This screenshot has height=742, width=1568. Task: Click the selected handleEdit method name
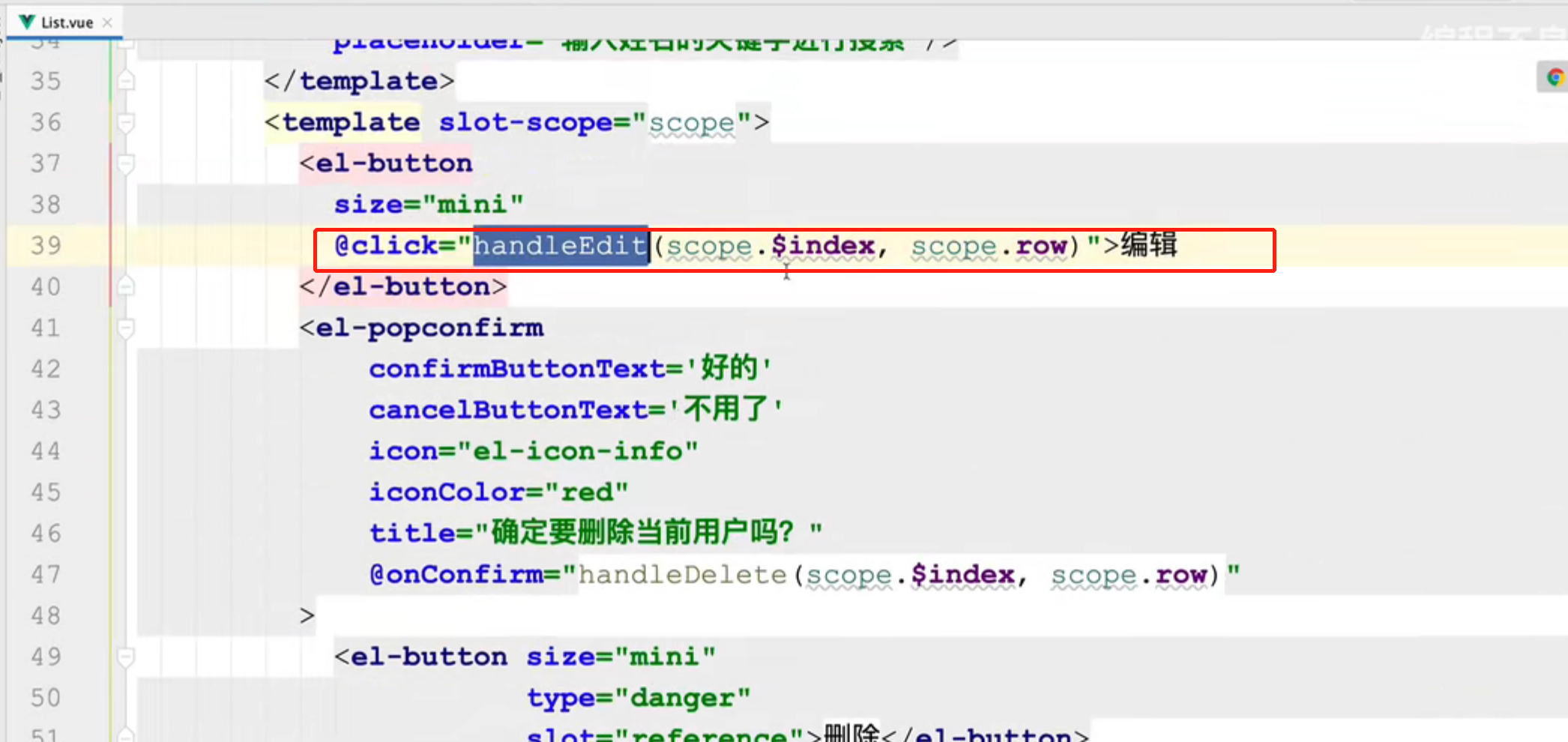(x=561, y=245)
